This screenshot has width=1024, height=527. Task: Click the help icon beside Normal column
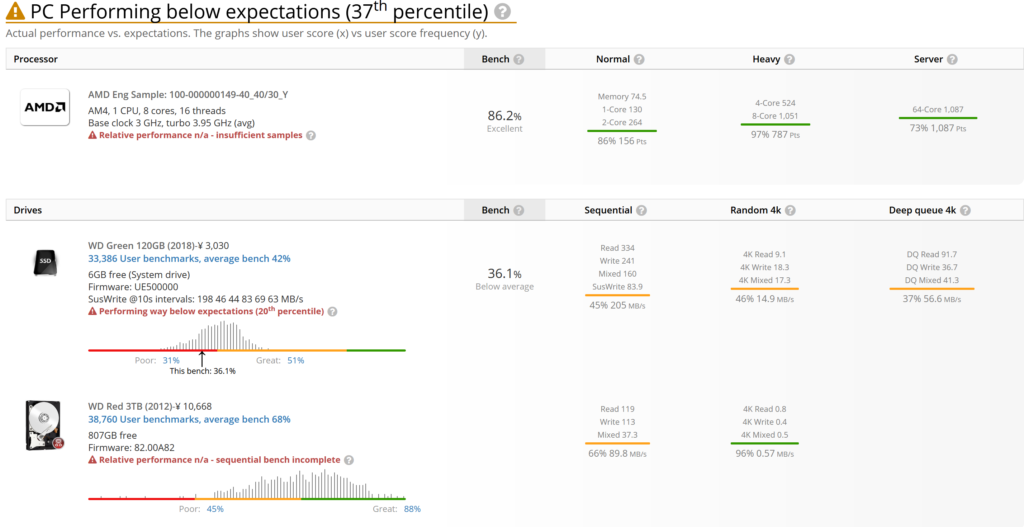tap(638, 59)
